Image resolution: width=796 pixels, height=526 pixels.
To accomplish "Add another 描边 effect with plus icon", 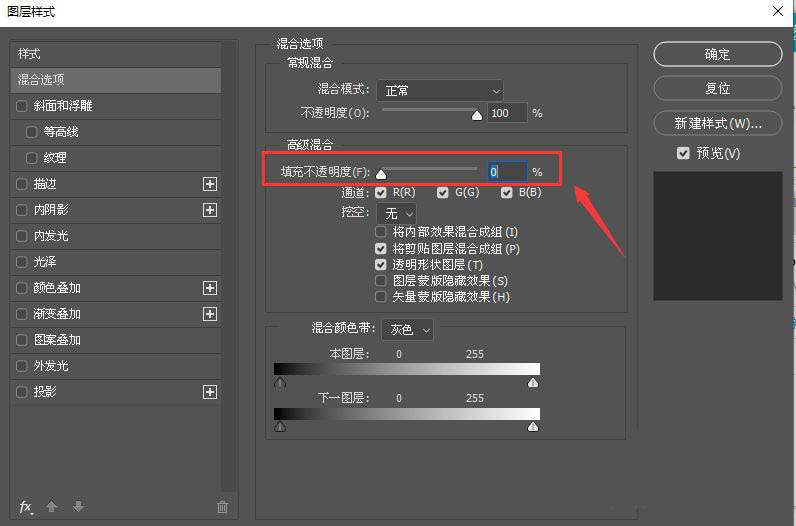I will 210,184.
